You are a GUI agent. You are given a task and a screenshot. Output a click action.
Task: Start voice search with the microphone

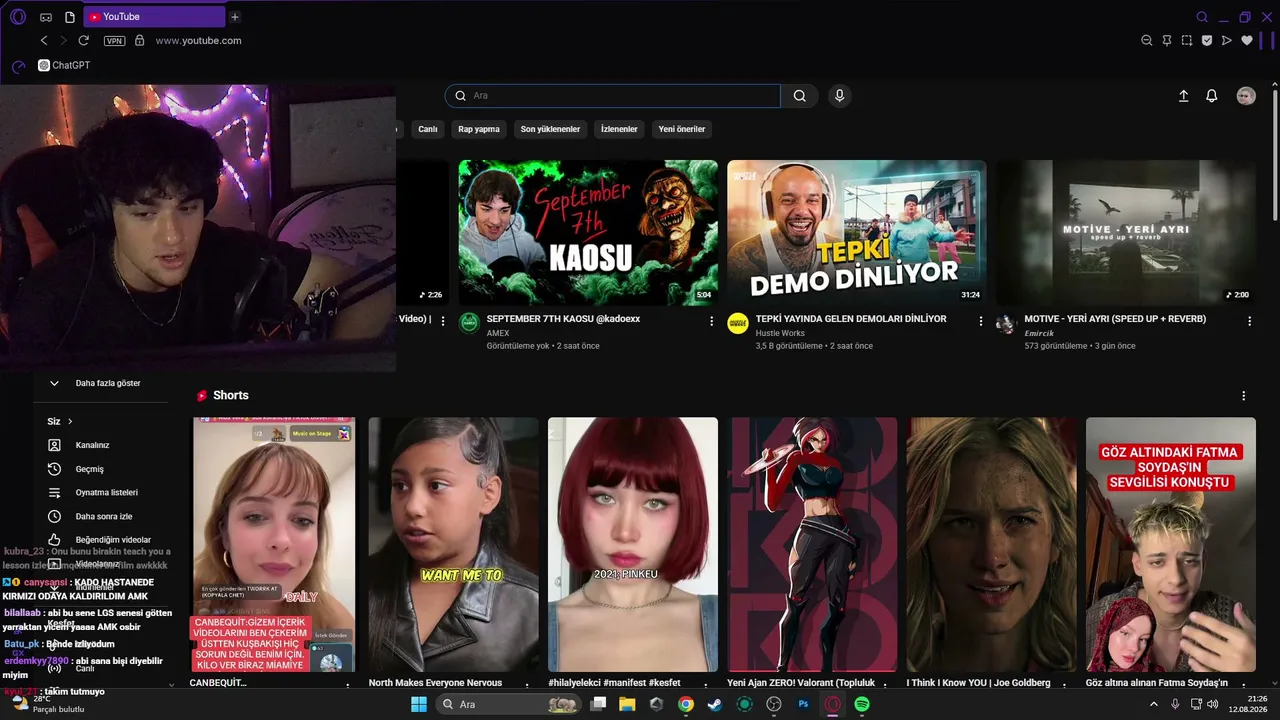839,96
